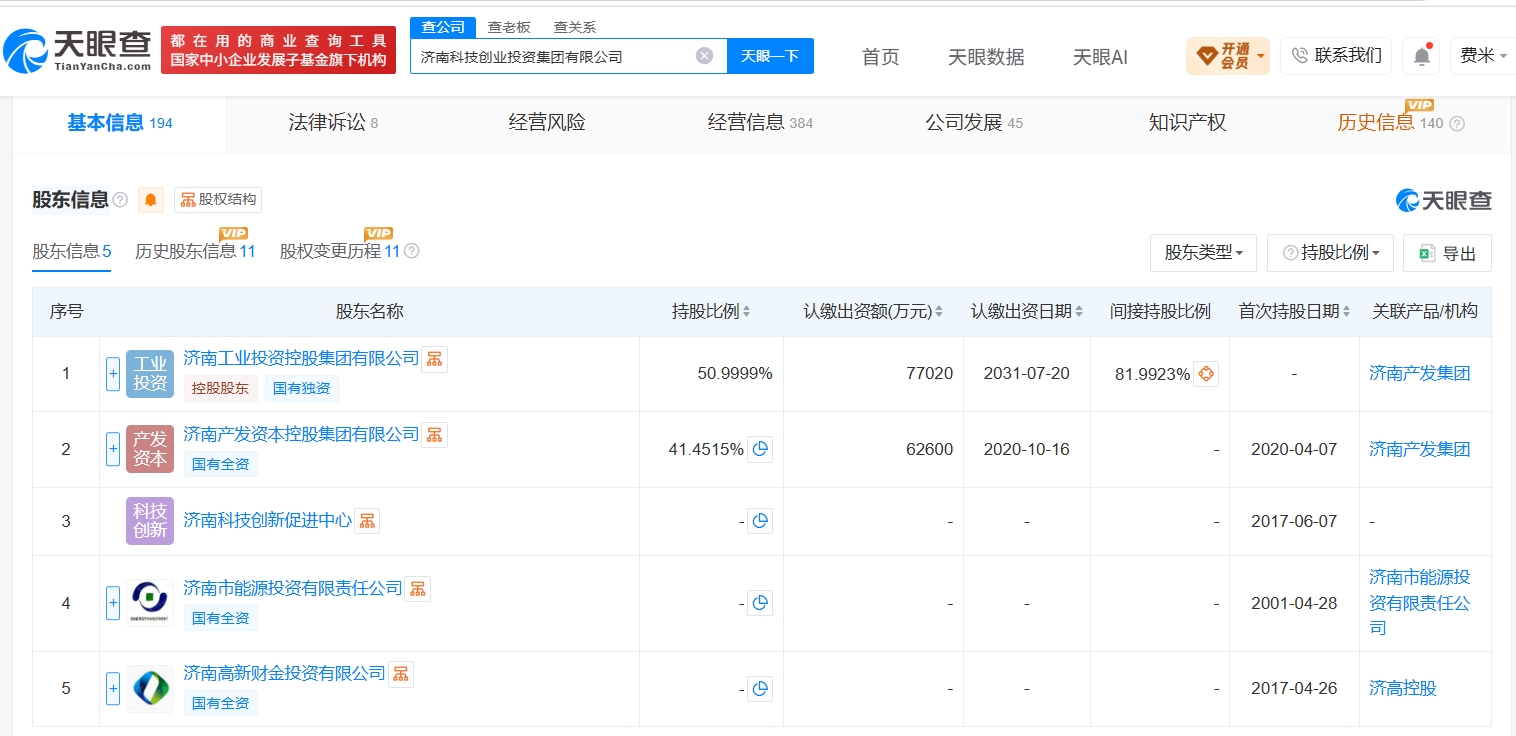This screenshot has height=736, width=1516.
Task: Click the 股权结构 button
Action: click(218, 199)
